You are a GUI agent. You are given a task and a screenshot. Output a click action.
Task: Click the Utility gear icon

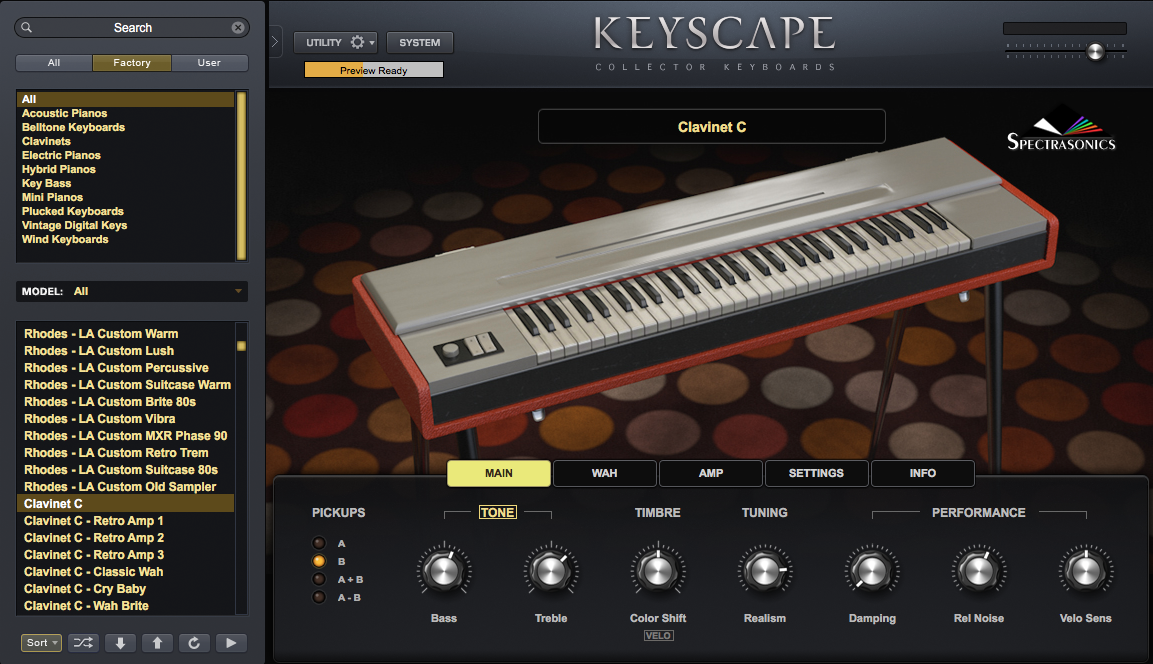coord(355,42)
